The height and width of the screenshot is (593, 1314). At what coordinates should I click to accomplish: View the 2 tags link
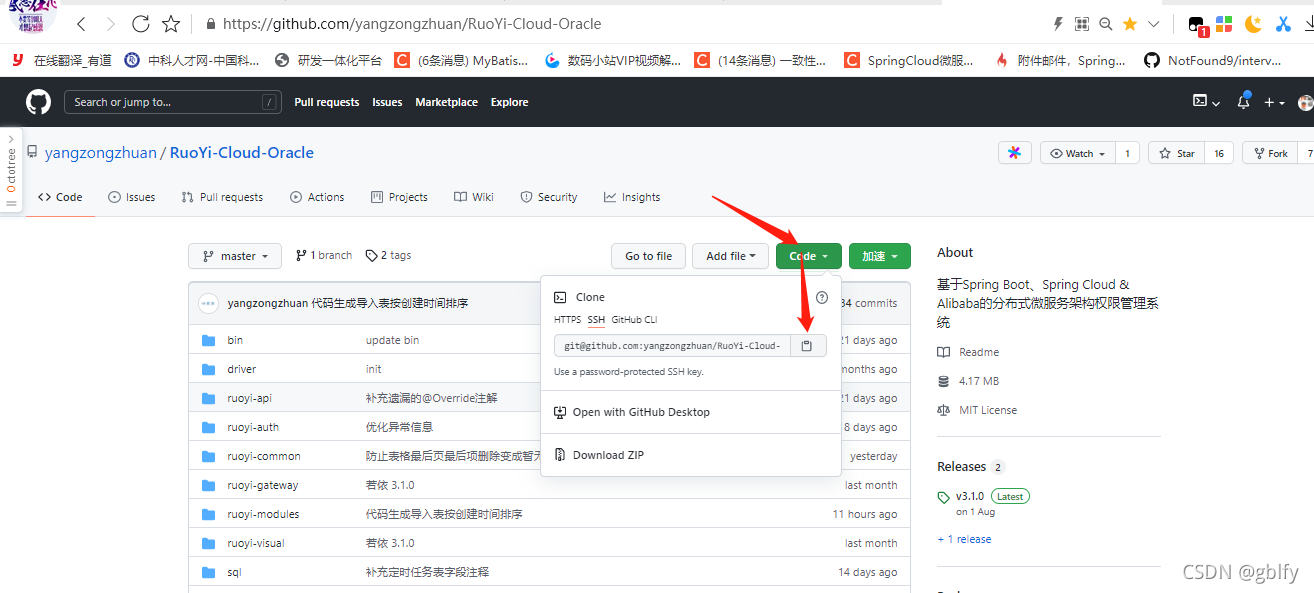[x=388, y=255]
